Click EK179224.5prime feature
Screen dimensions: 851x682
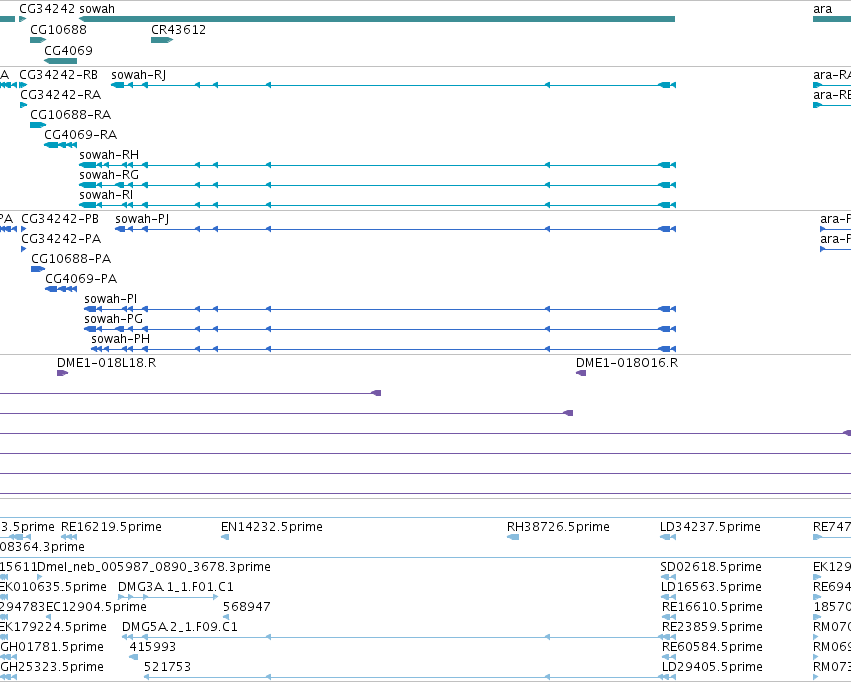tap(4, 638)
